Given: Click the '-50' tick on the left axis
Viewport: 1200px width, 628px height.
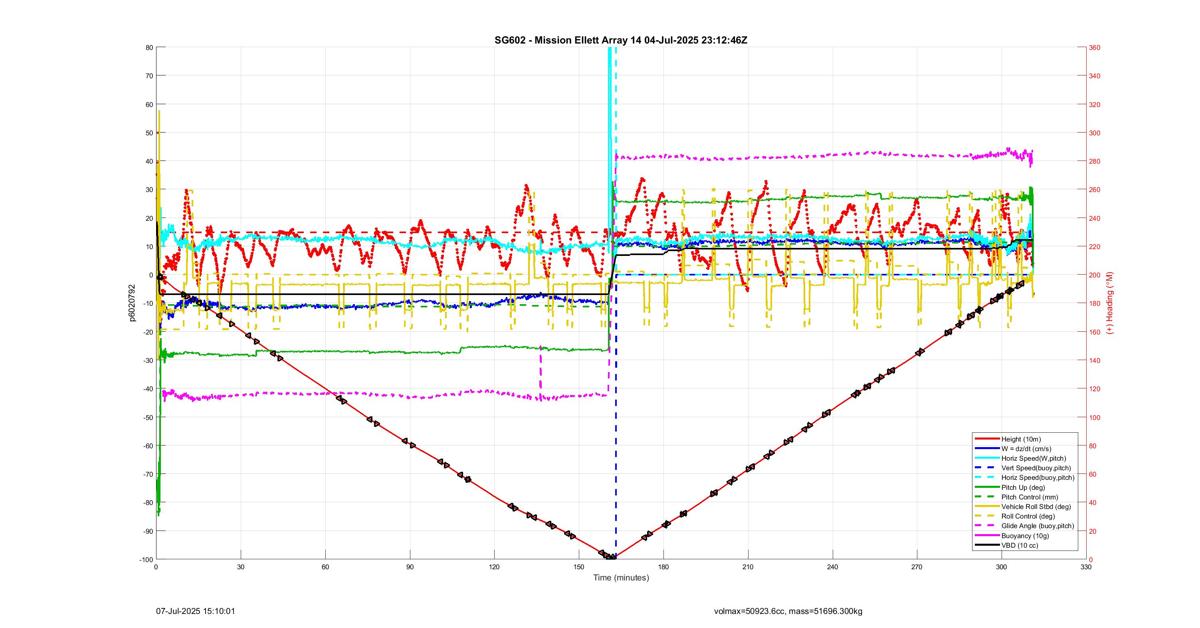Looking at the screenshot, I should [x=146, y=417].
